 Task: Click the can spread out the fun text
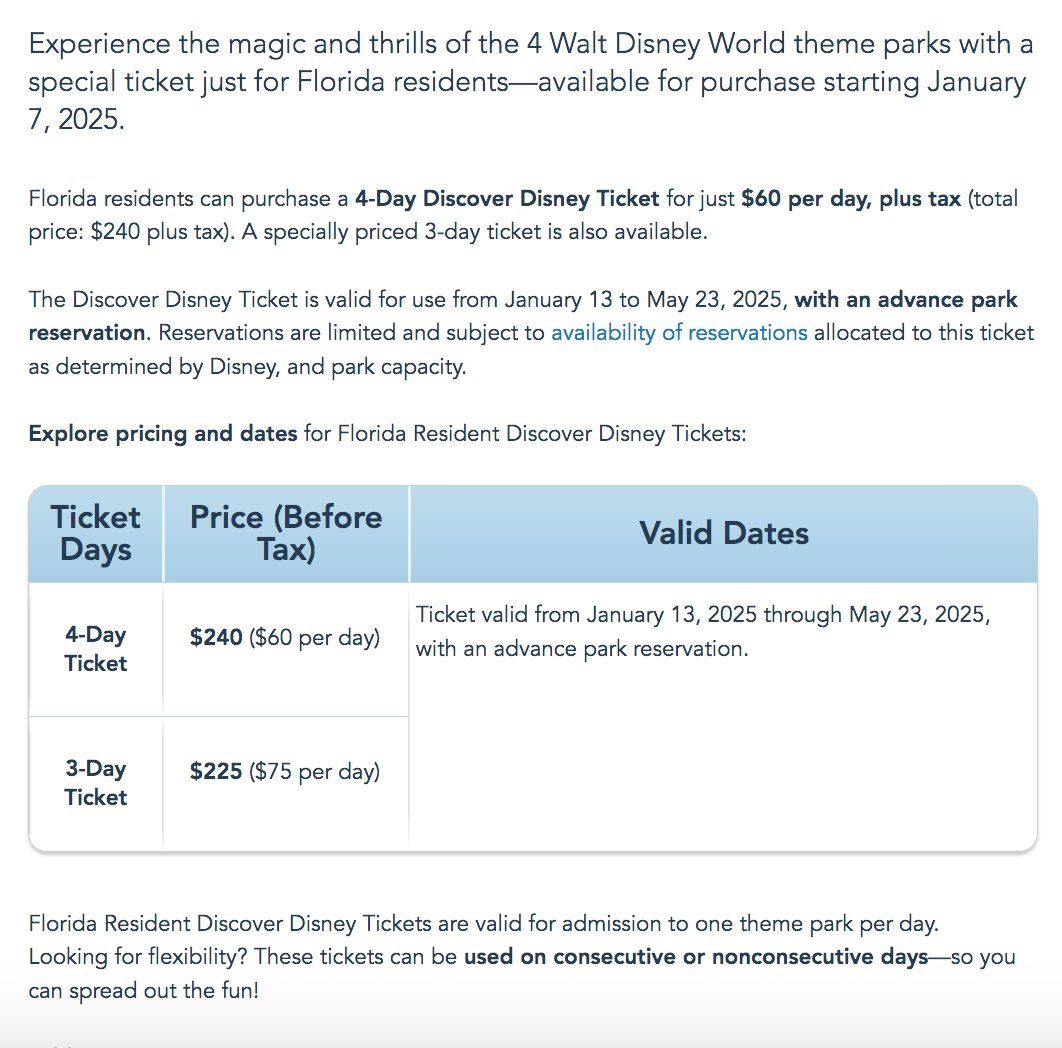coord(144,990)
